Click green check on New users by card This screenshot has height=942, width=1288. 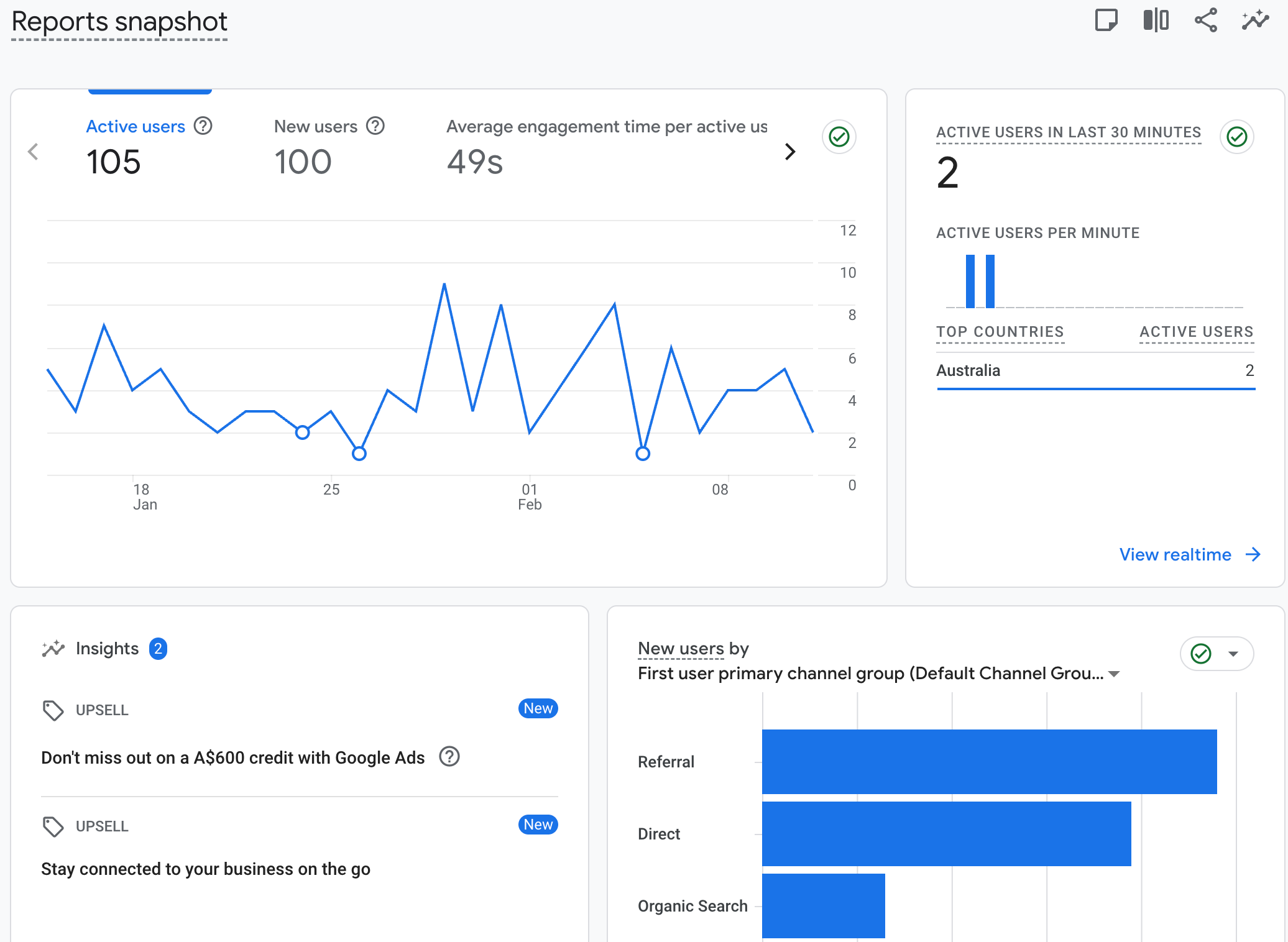[x=1201, y=654]
